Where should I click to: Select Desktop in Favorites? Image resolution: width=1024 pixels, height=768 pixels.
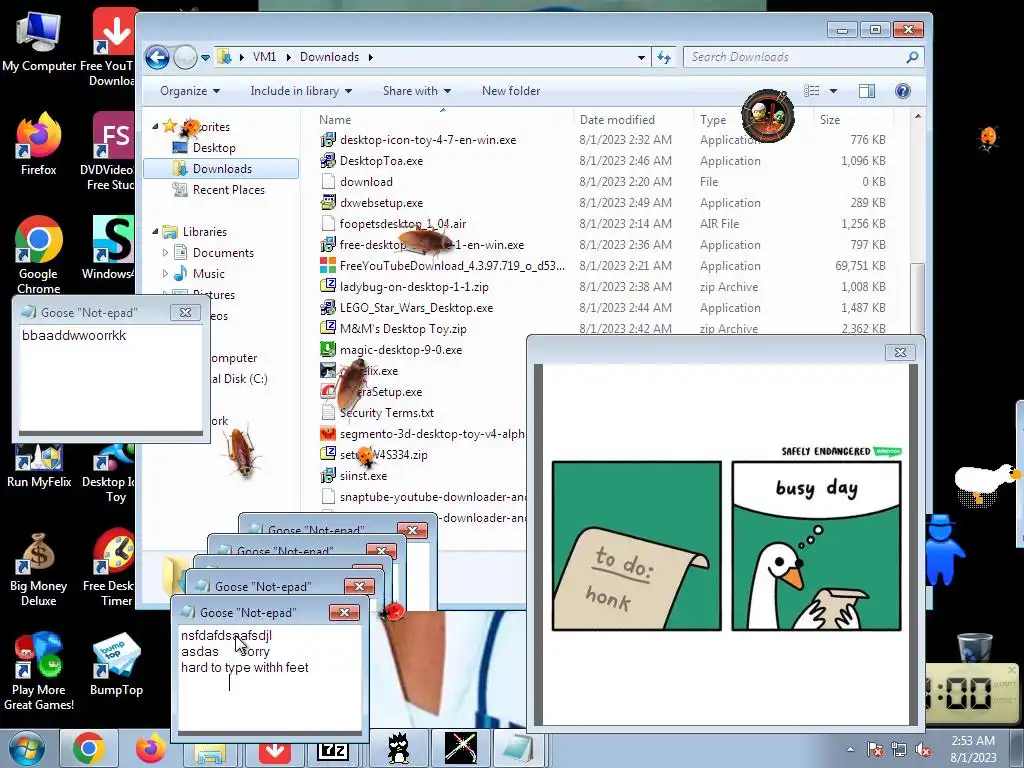click(x=214, y=148)
